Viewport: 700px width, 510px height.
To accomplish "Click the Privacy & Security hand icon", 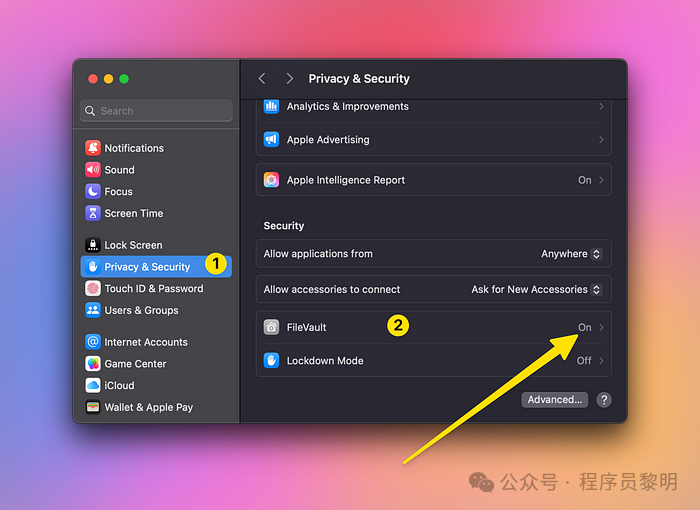I will [93, 267].
